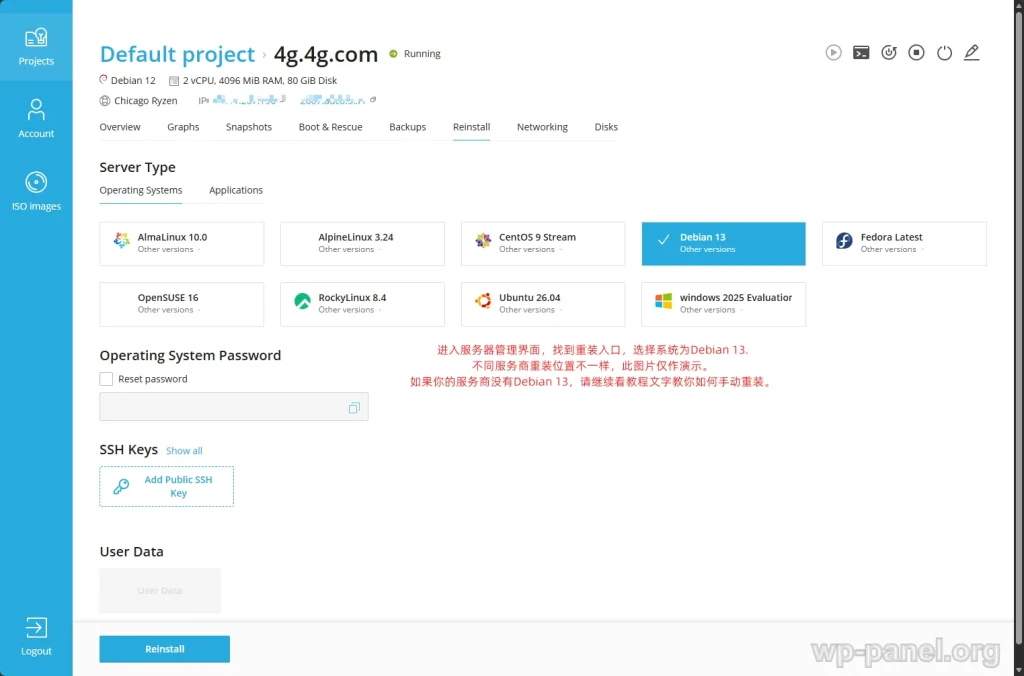Image resolution: width=1024 pixels, height=676 pixels.
Task: Click the User Data button
Action: 160,590
